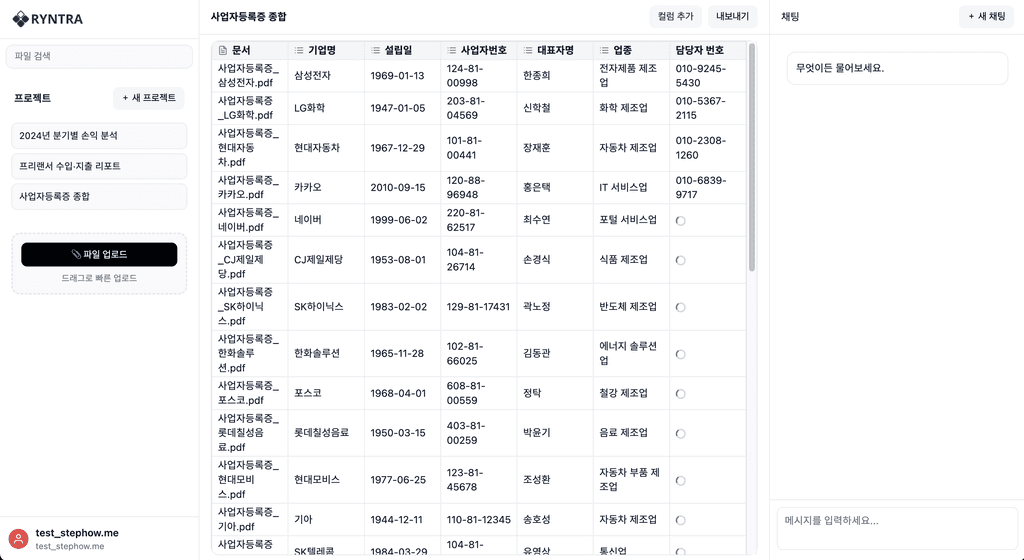The image size is (1024, 560).
Task: Click representative name 최수연
Action: click(555, 220)
